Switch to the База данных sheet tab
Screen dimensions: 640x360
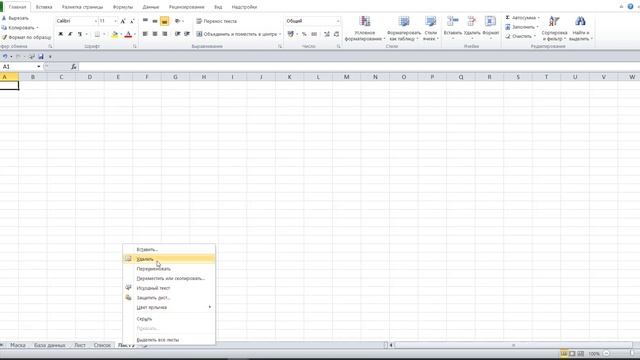49,345
